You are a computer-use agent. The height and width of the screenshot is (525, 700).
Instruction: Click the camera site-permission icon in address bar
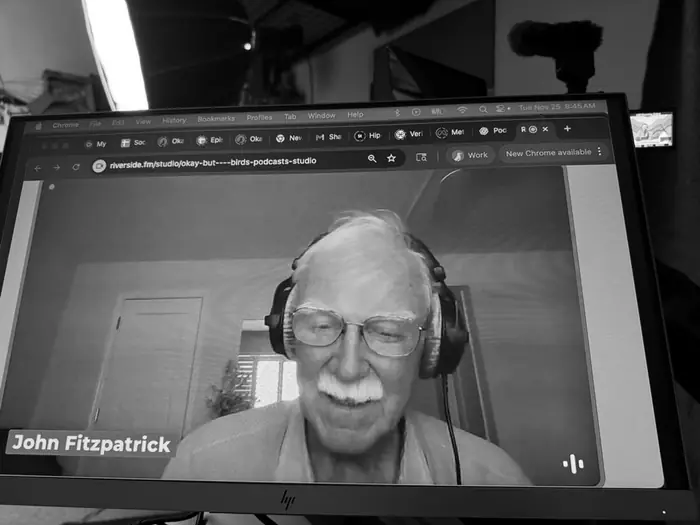(x=99, y=166)
